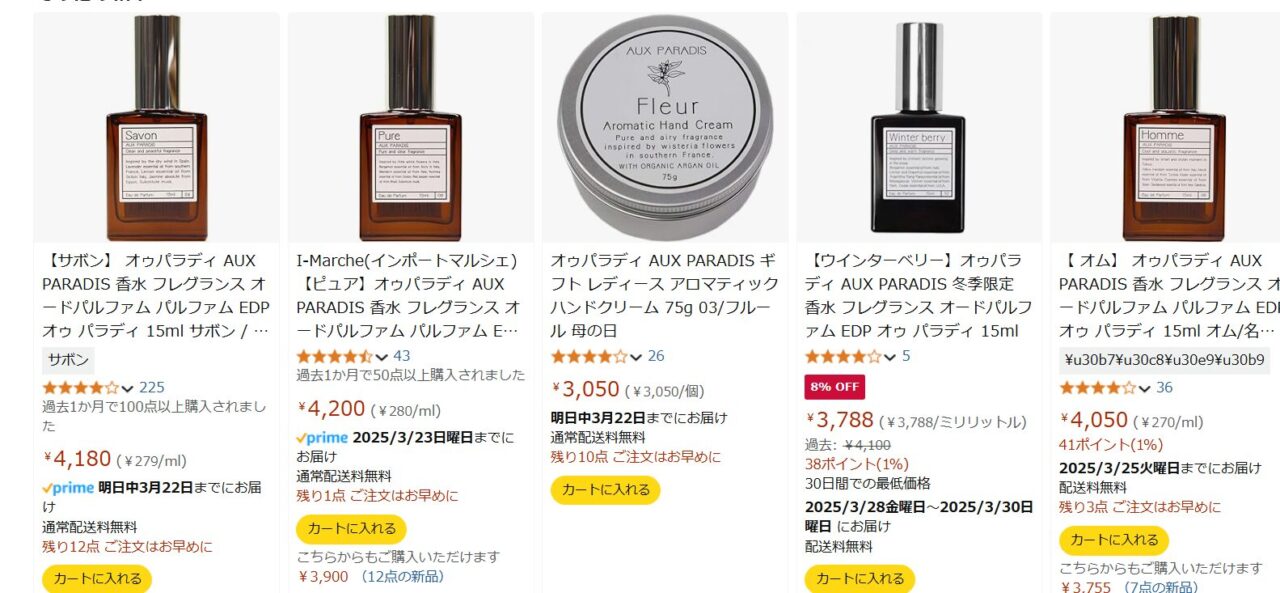This screenshot has height=593, width=1280.
Task: Add the Fleur hand cream to cart
Action: click(606, 489)
